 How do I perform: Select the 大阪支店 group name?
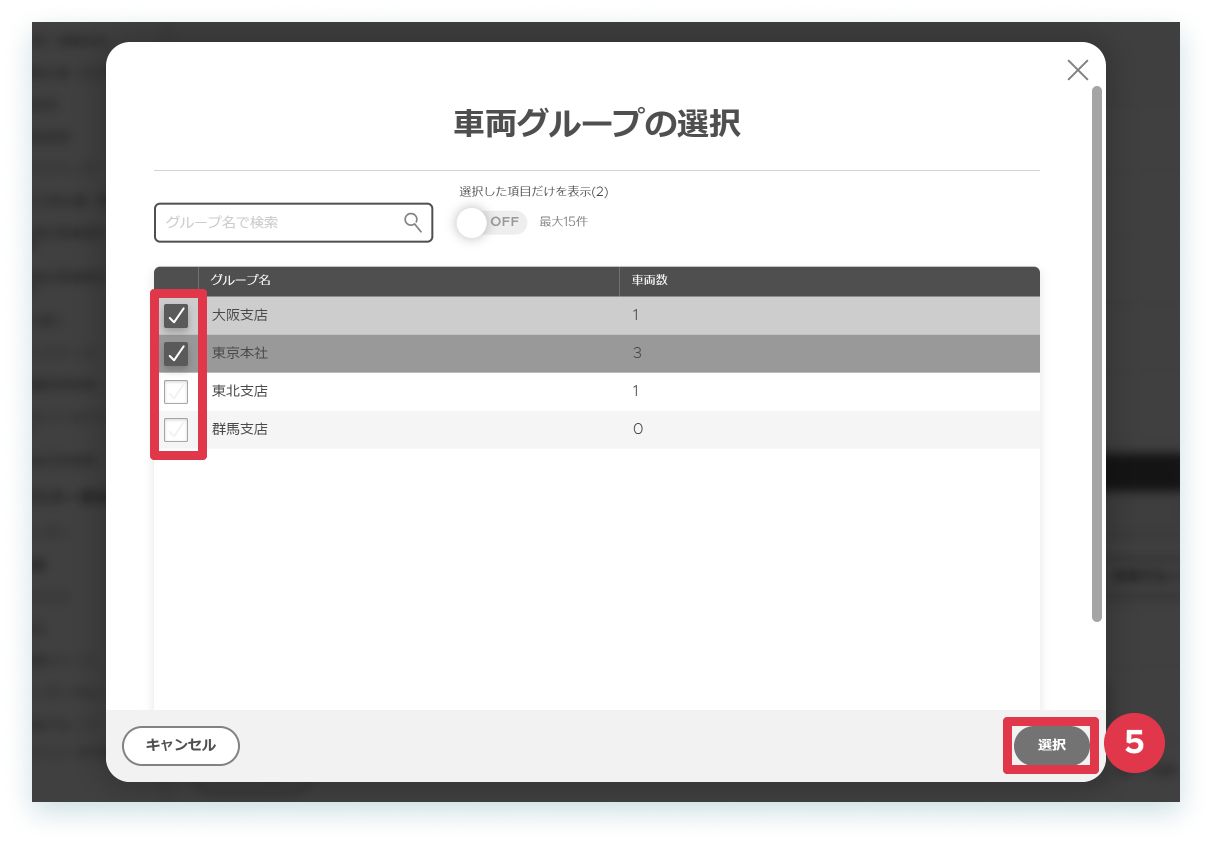[x=240, y=316]
